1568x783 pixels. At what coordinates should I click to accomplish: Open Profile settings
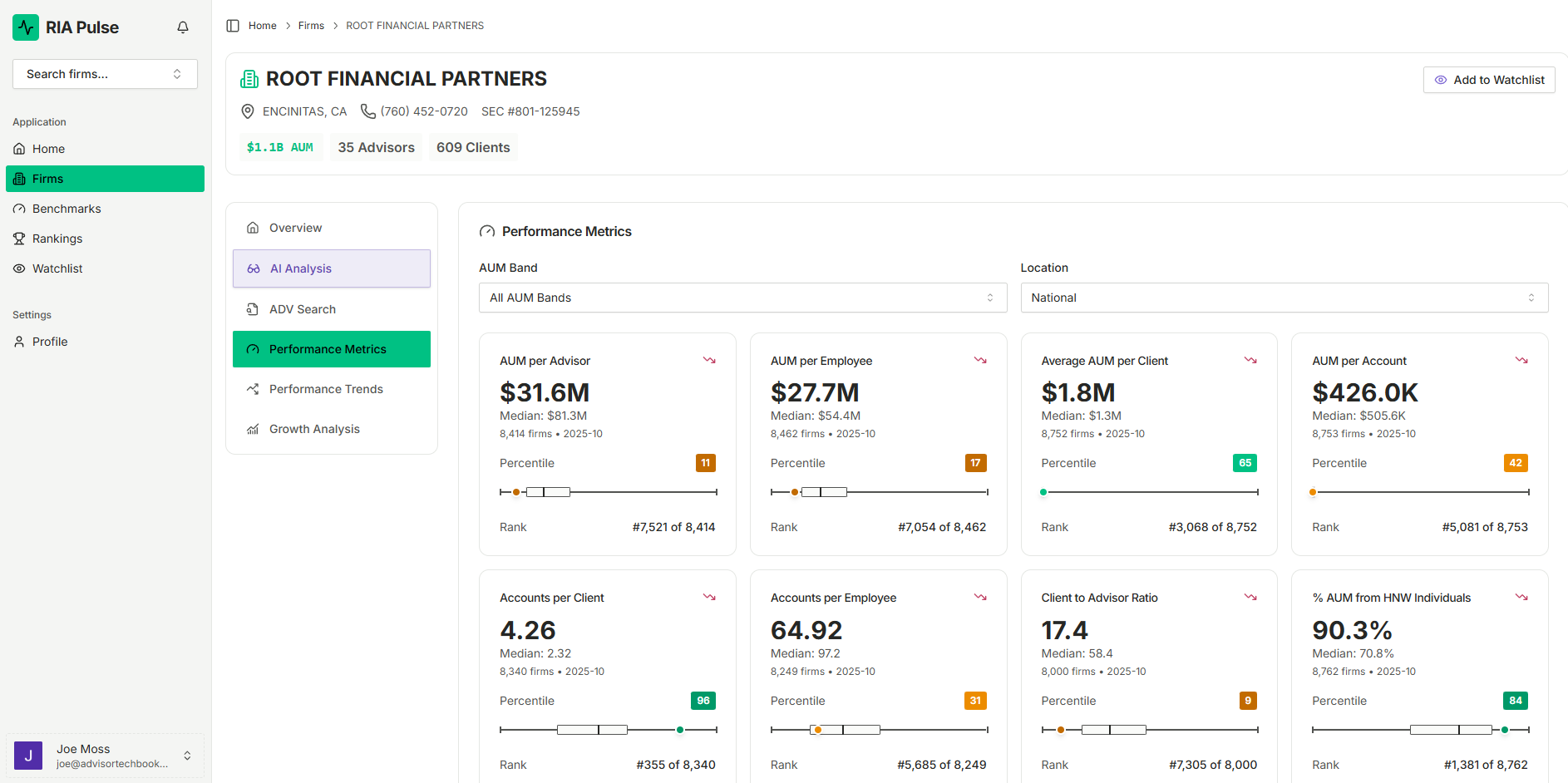(105, 342)
